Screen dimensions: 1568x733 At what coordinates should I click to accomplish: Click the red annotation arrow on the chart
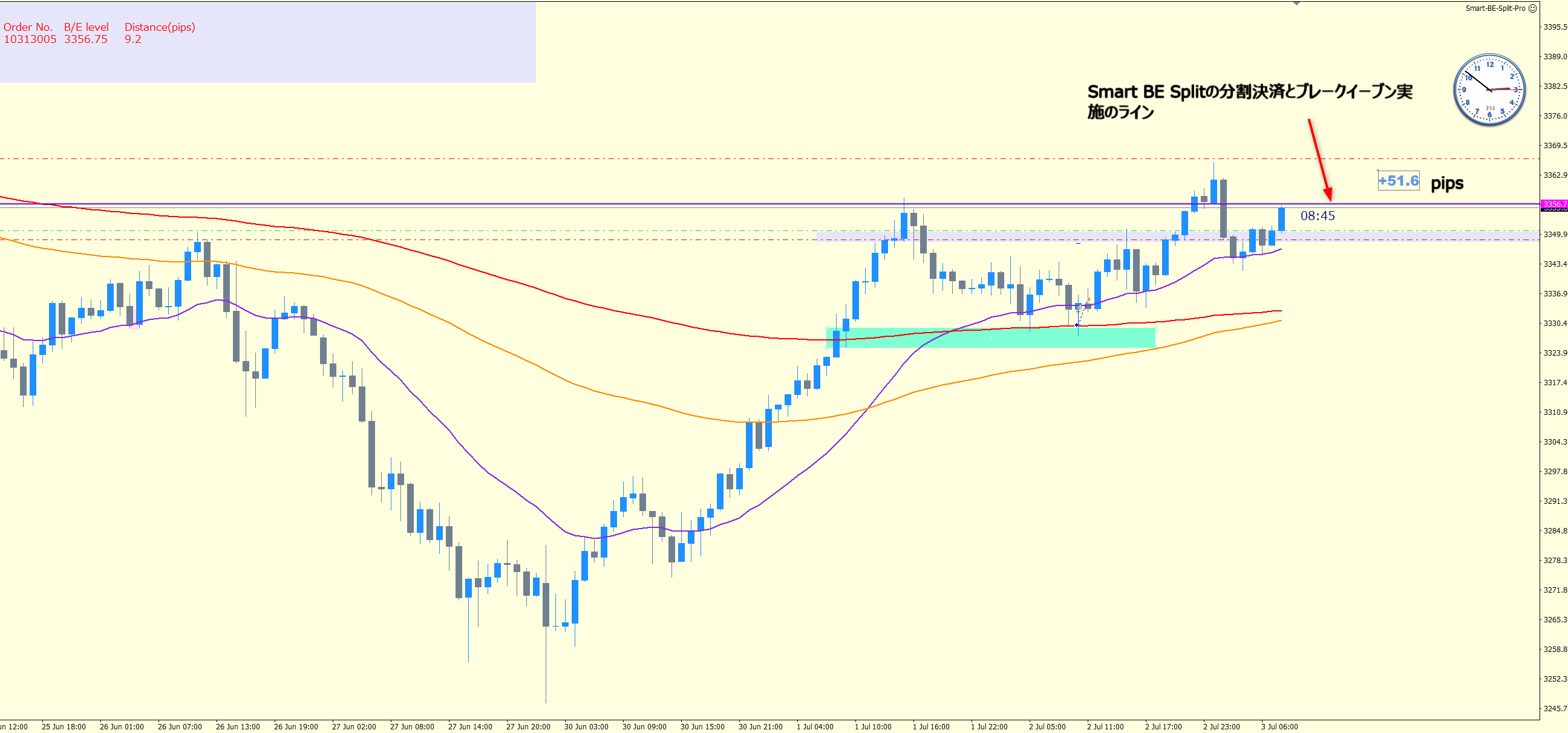point(1319,158)
